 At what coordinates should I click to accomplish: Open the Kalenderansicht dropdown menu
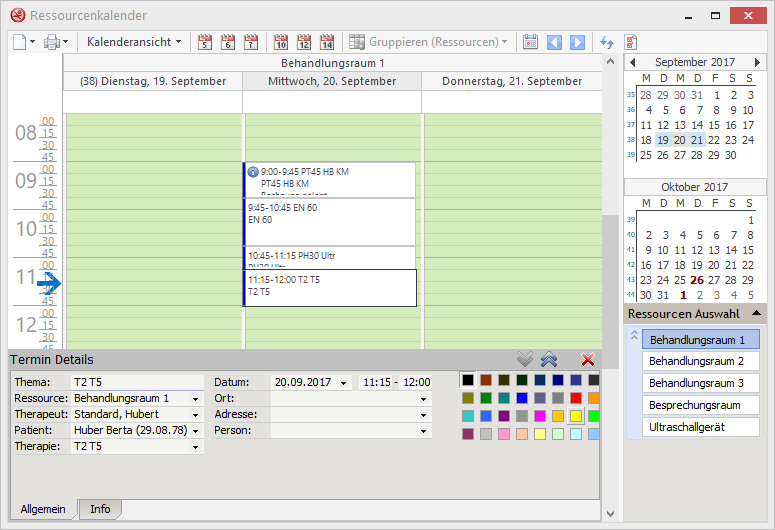tap(134, 42)
